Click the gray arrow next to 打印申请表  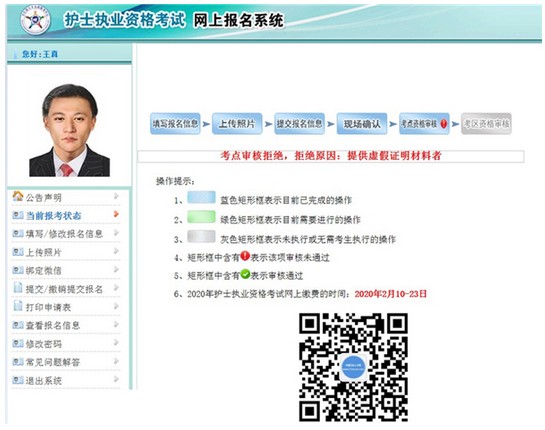tap(116, 306)
